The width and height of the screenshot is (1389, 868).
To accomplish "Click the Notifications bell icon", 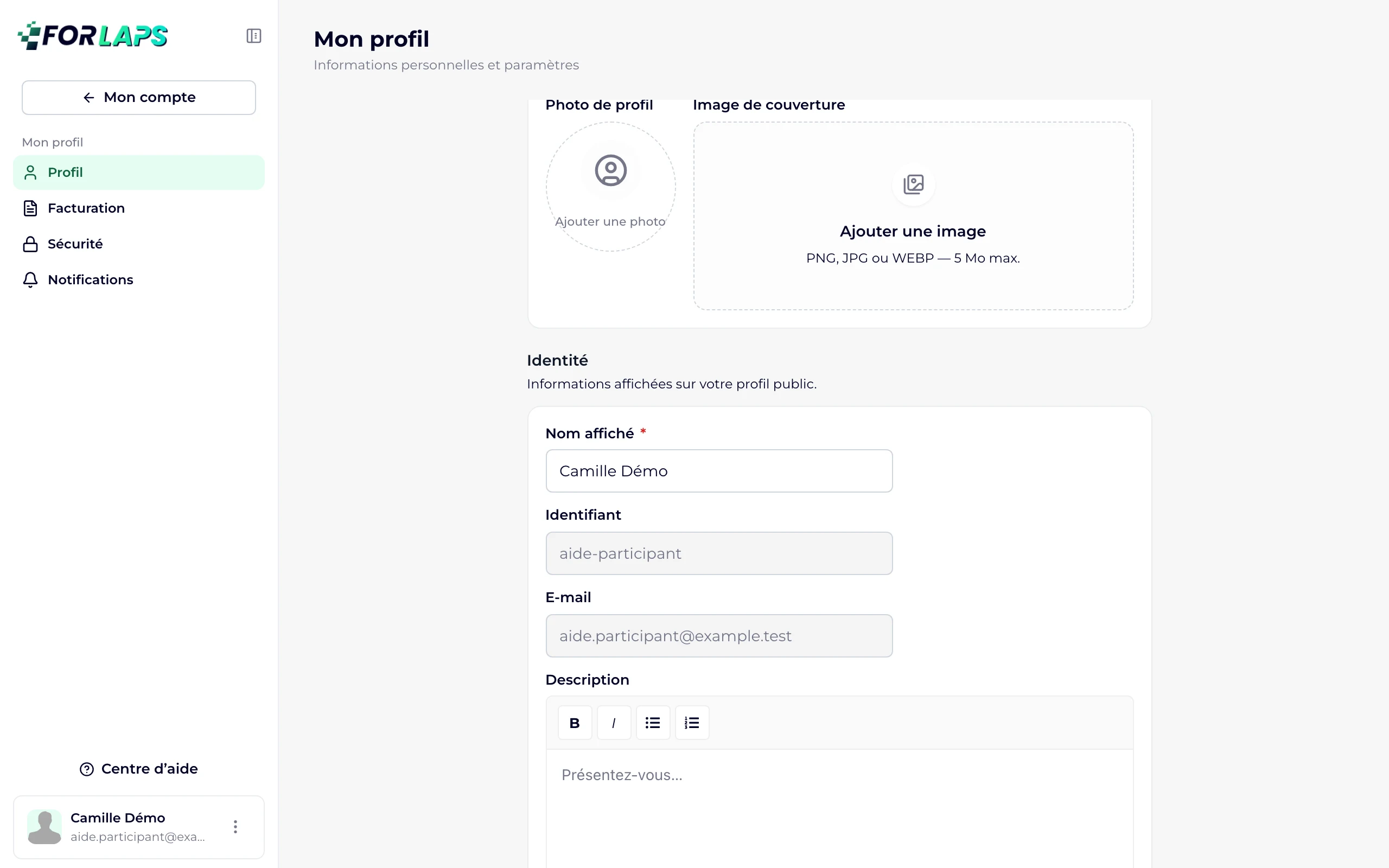I will coord(30,279).
